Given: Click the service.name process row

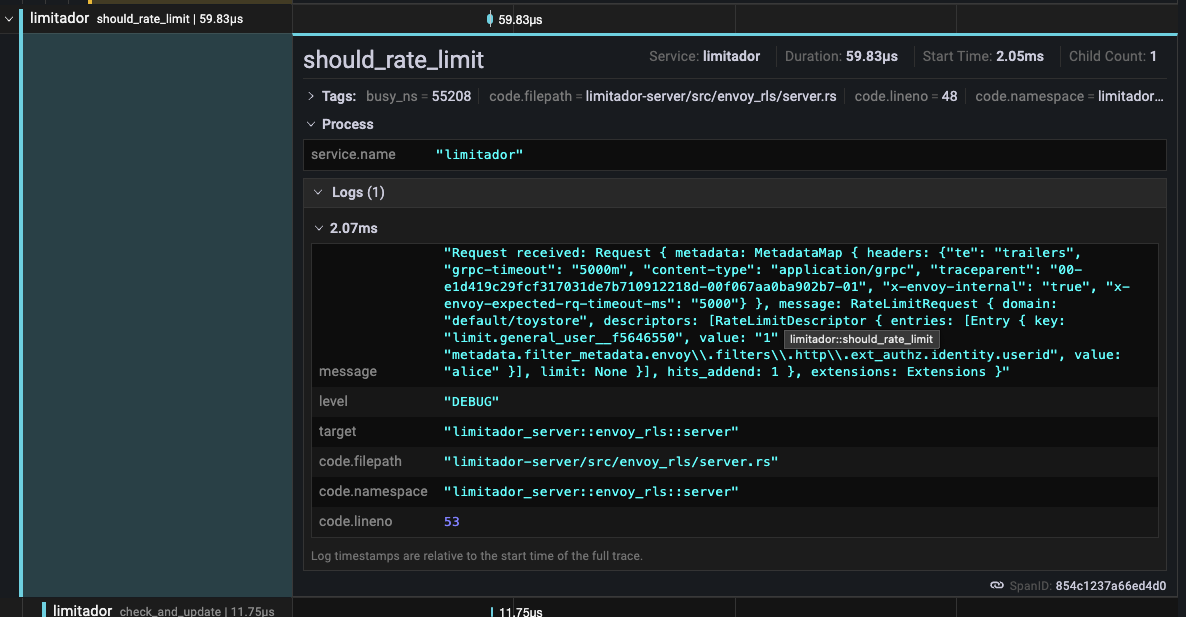Looking at the screenshot, I should click(734, 155).
